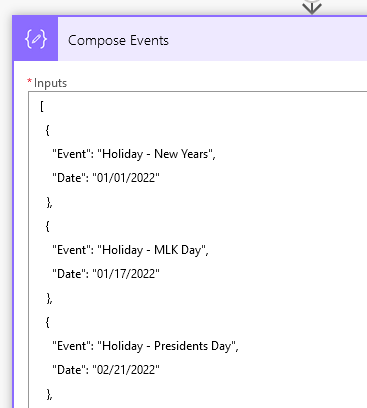Screen dimensions: 367x408
Task: Click the first object's opening brace
Action: coord(47,130)
